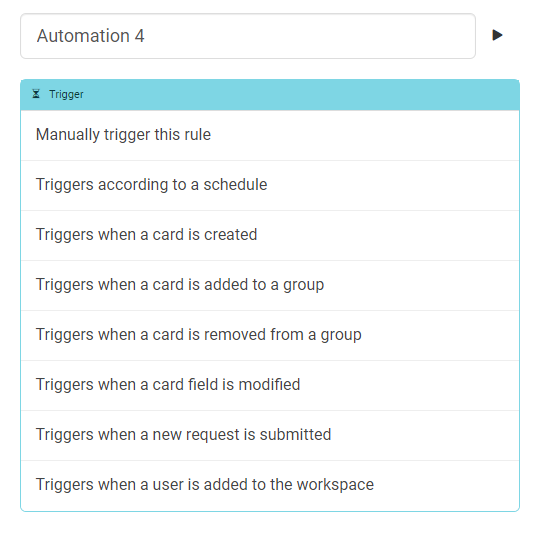Image resolution: width=539 pixels, height=539 pixels.
Task: Run the automation with the play icon
Action: point(497,35)
